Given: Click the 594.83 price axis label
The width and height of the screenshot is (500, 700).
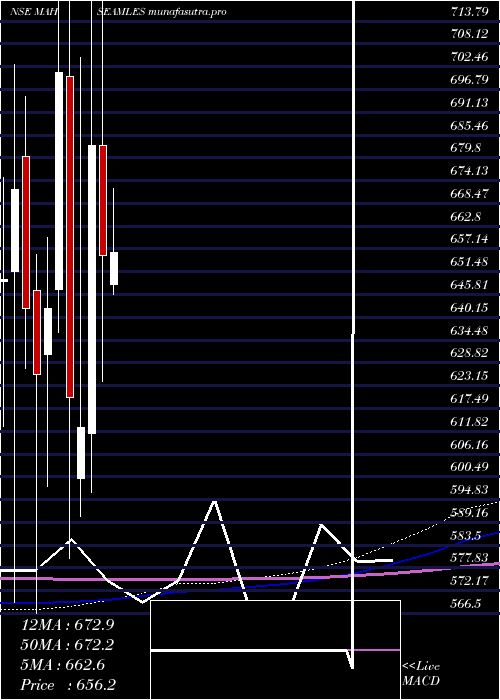Looking at the screenshot, I should (470, 490).
